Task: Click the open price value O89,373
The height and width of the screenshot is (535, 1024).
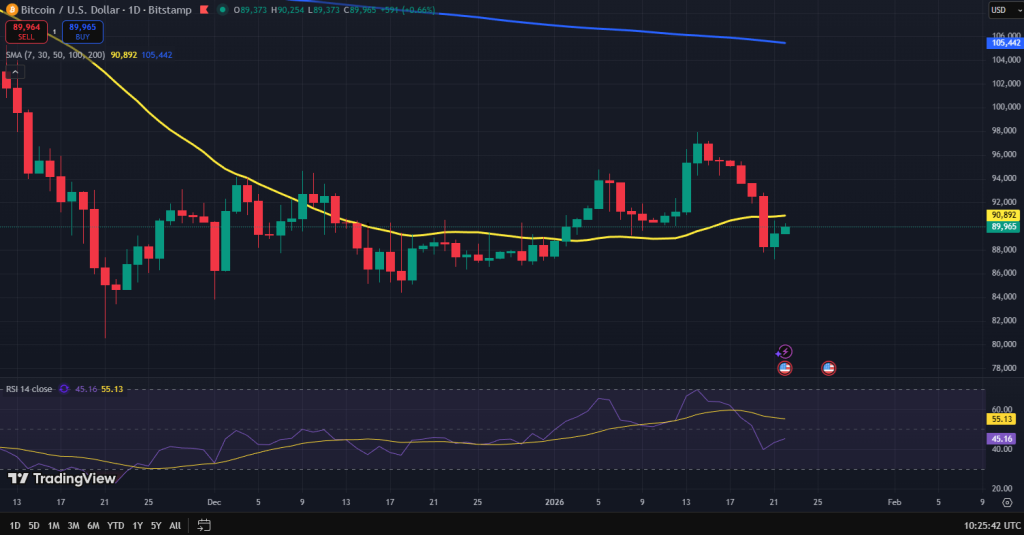Action: coord(250,10)
